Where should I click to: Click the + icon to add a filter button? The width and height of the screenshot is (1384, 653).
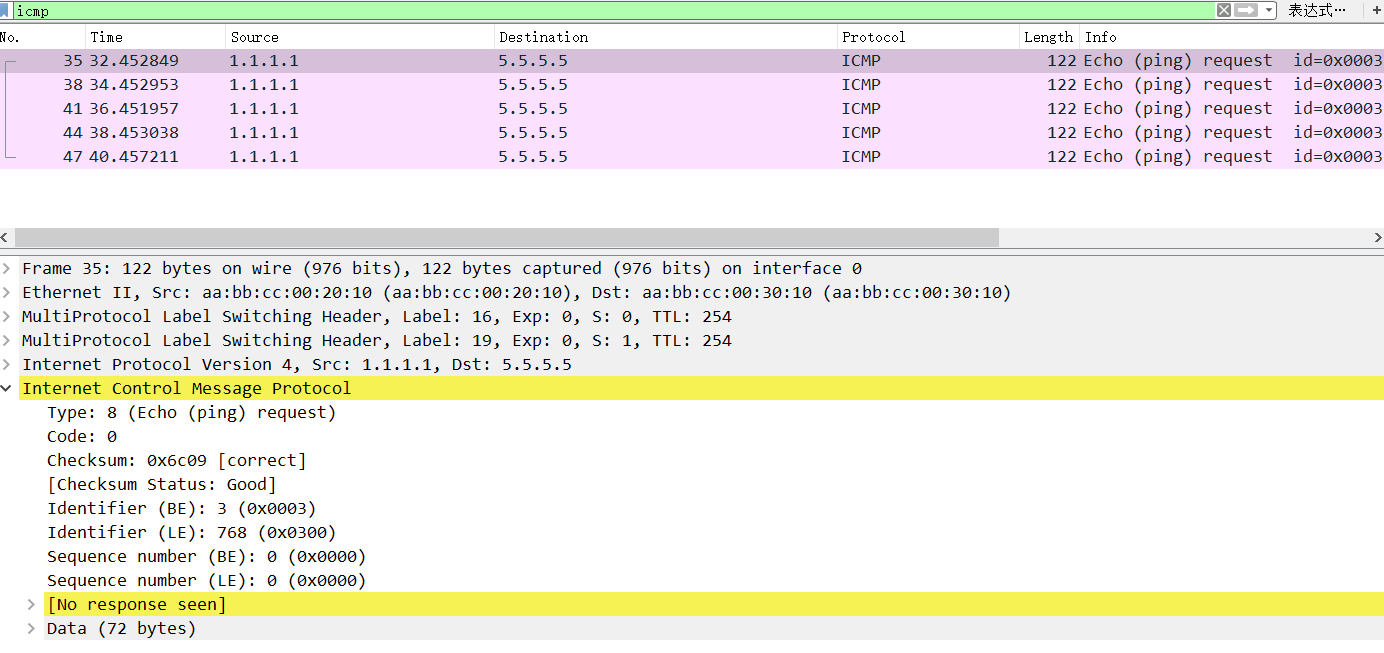coord(1377,10)
